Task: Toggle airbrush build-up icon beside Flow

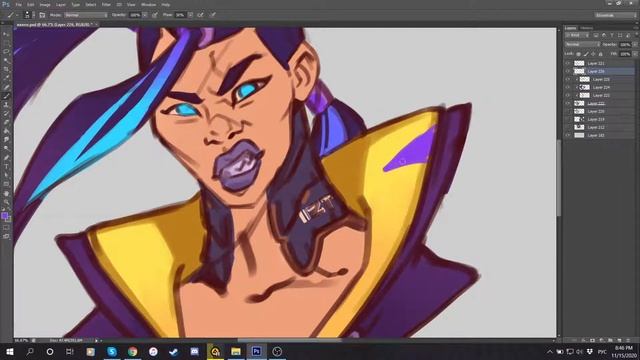Action: pos(200,15)
